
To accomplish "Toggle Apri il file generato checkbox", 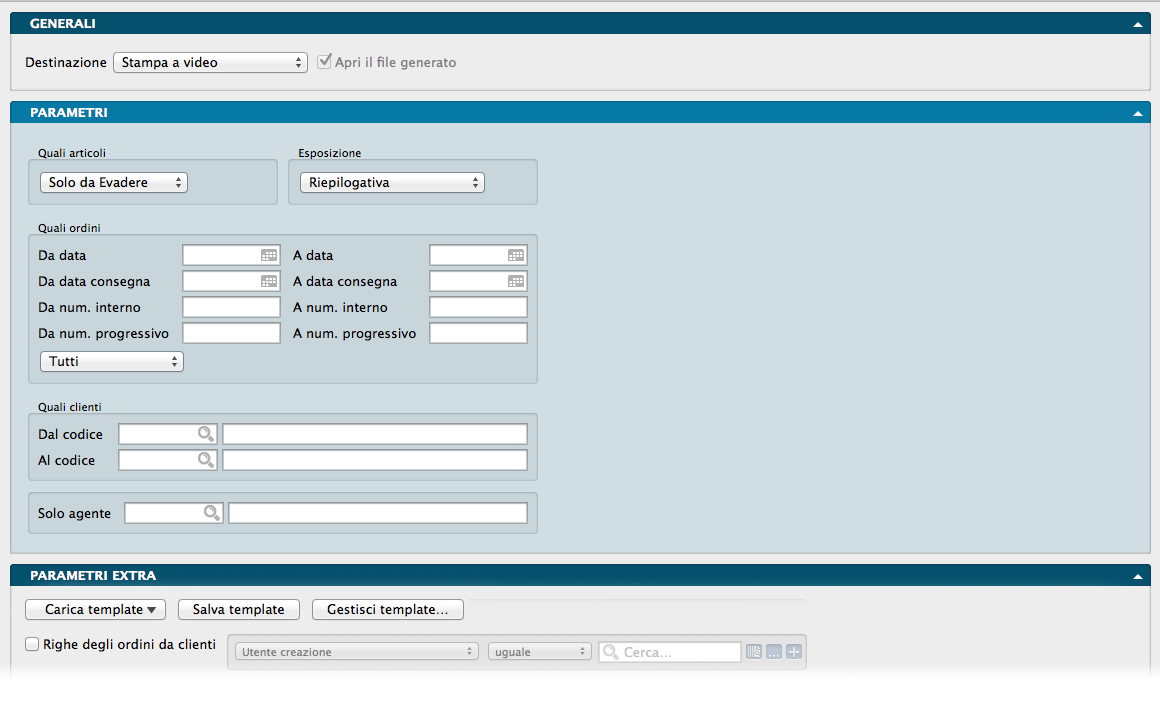I will tap(324, 62).
